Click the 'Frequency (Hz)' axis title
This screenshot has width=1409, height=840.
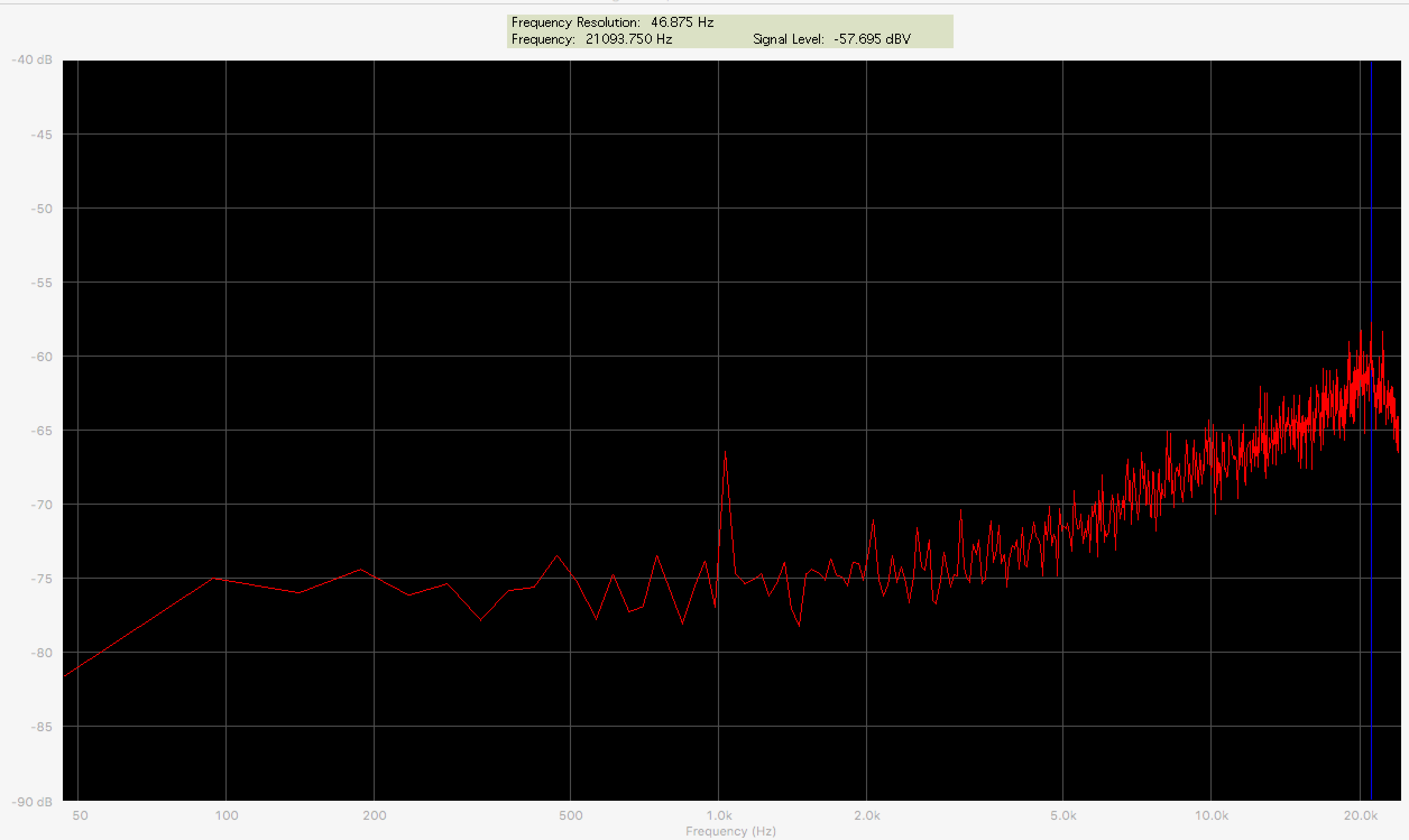pos(730,831)
